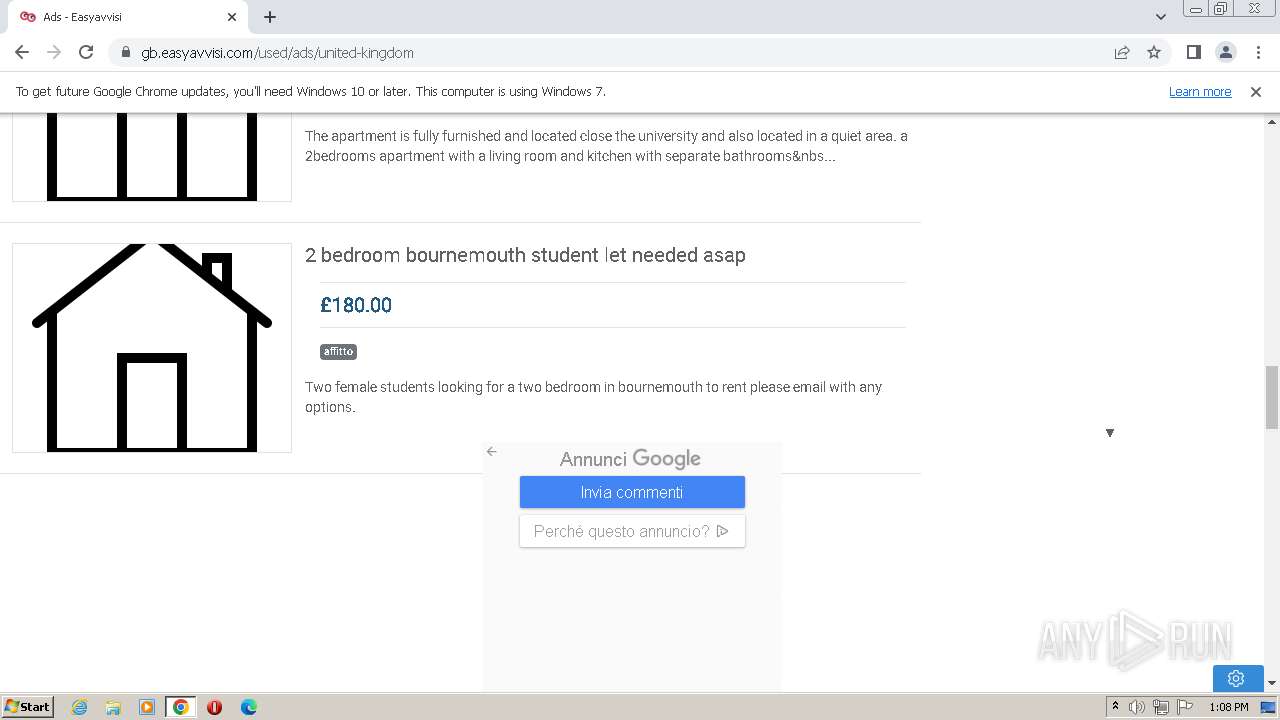The width and height of the screenshot is (1280, 720).
Task: Bookmark this tab with star icon
Action: click(x=1154, y=52)
